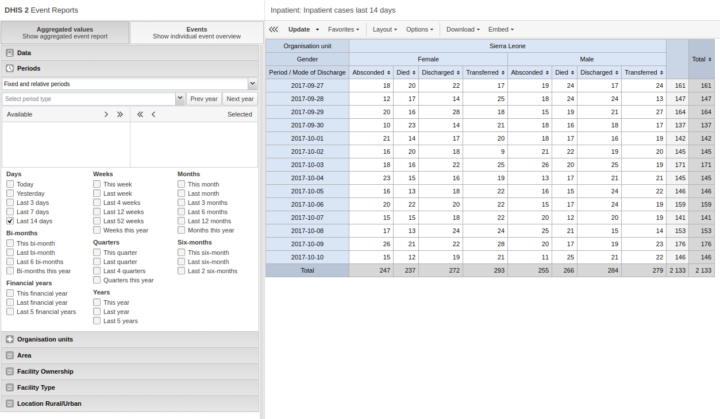Click the Select period type input field
The image size is (720, 419).
[89, 99]
